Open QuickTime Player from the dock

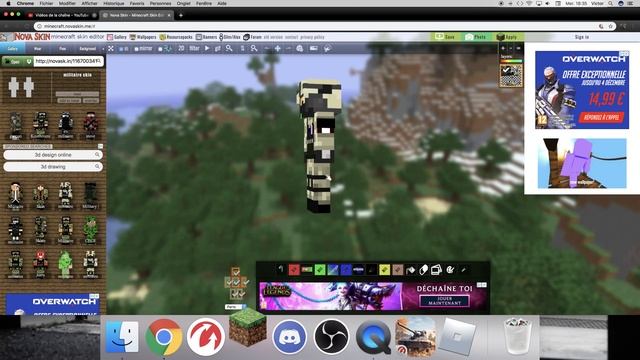pyautogui.click(x=373, y=337)
